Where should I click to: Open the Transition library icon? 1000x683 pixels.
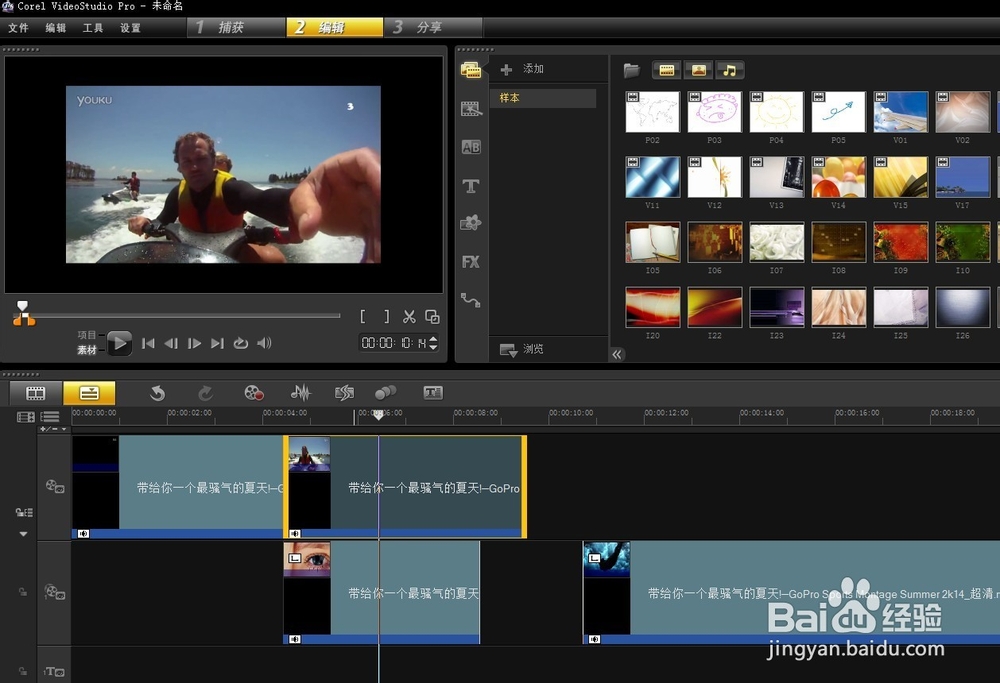tap(471, 109)
